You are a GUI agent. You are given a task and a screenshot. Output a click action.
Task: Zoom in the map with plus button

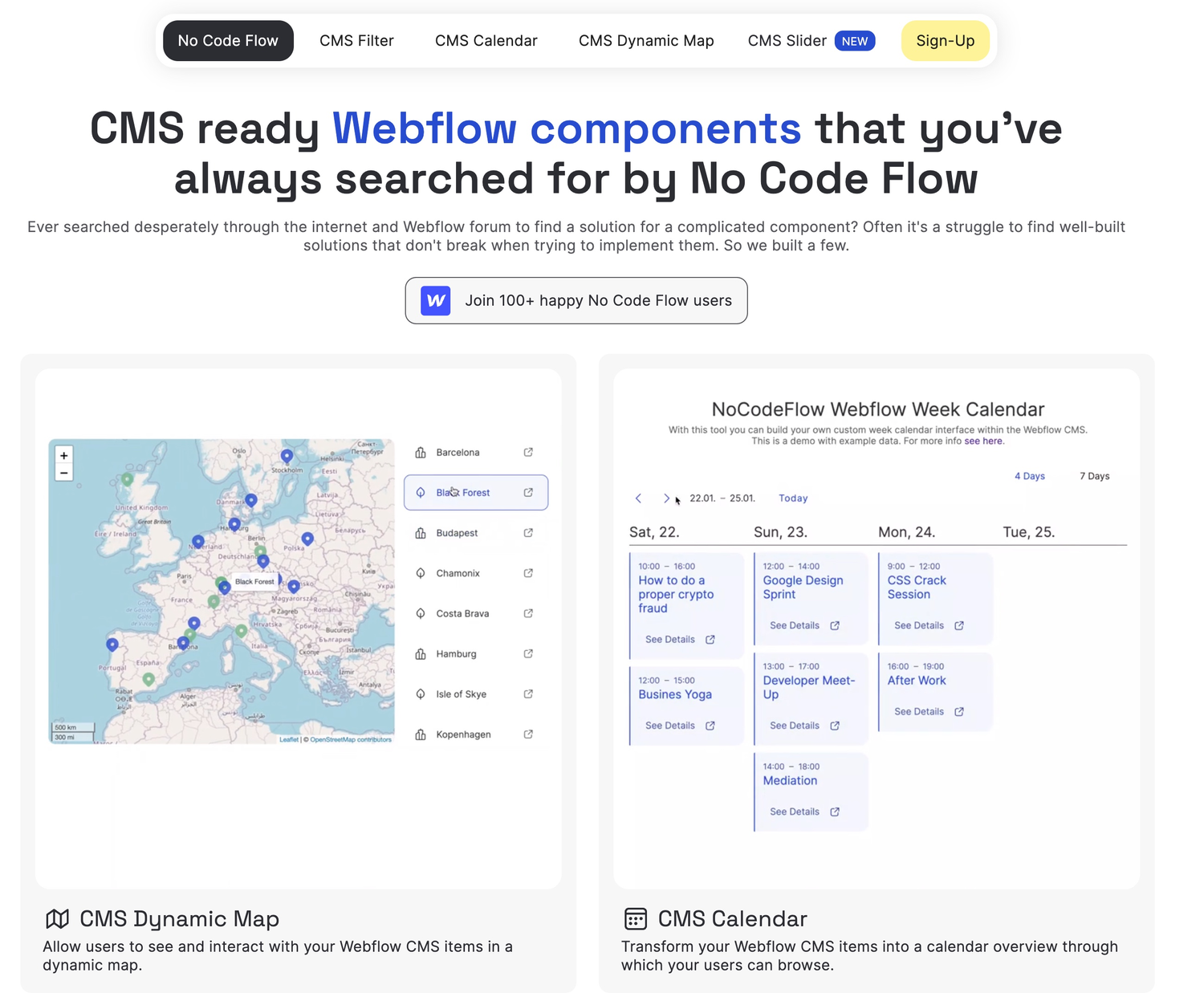click(x=64, y=455)
